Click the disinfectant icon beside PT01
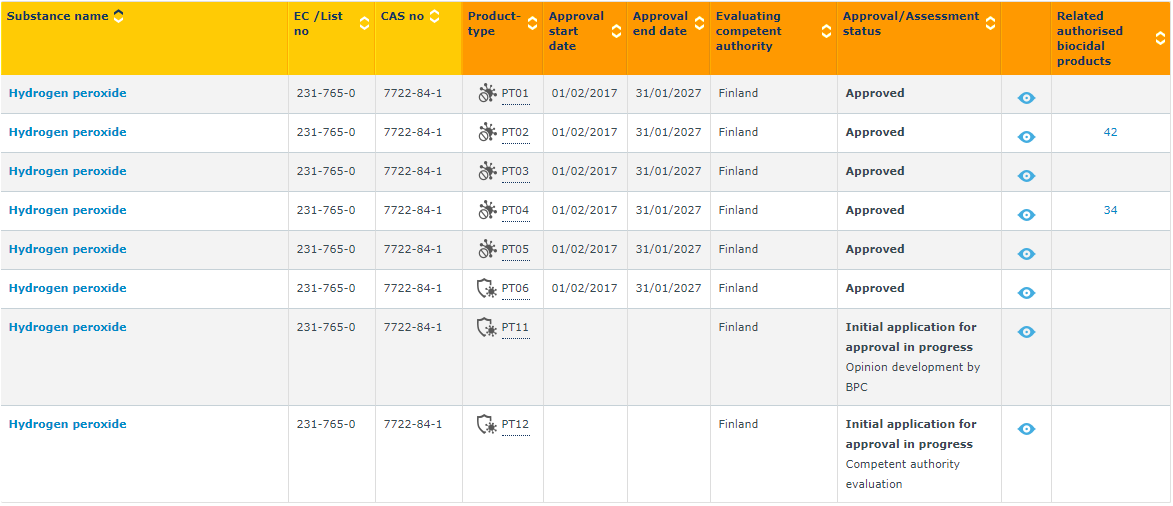This screenshot has height=506, width=1173. pos(487,94)
